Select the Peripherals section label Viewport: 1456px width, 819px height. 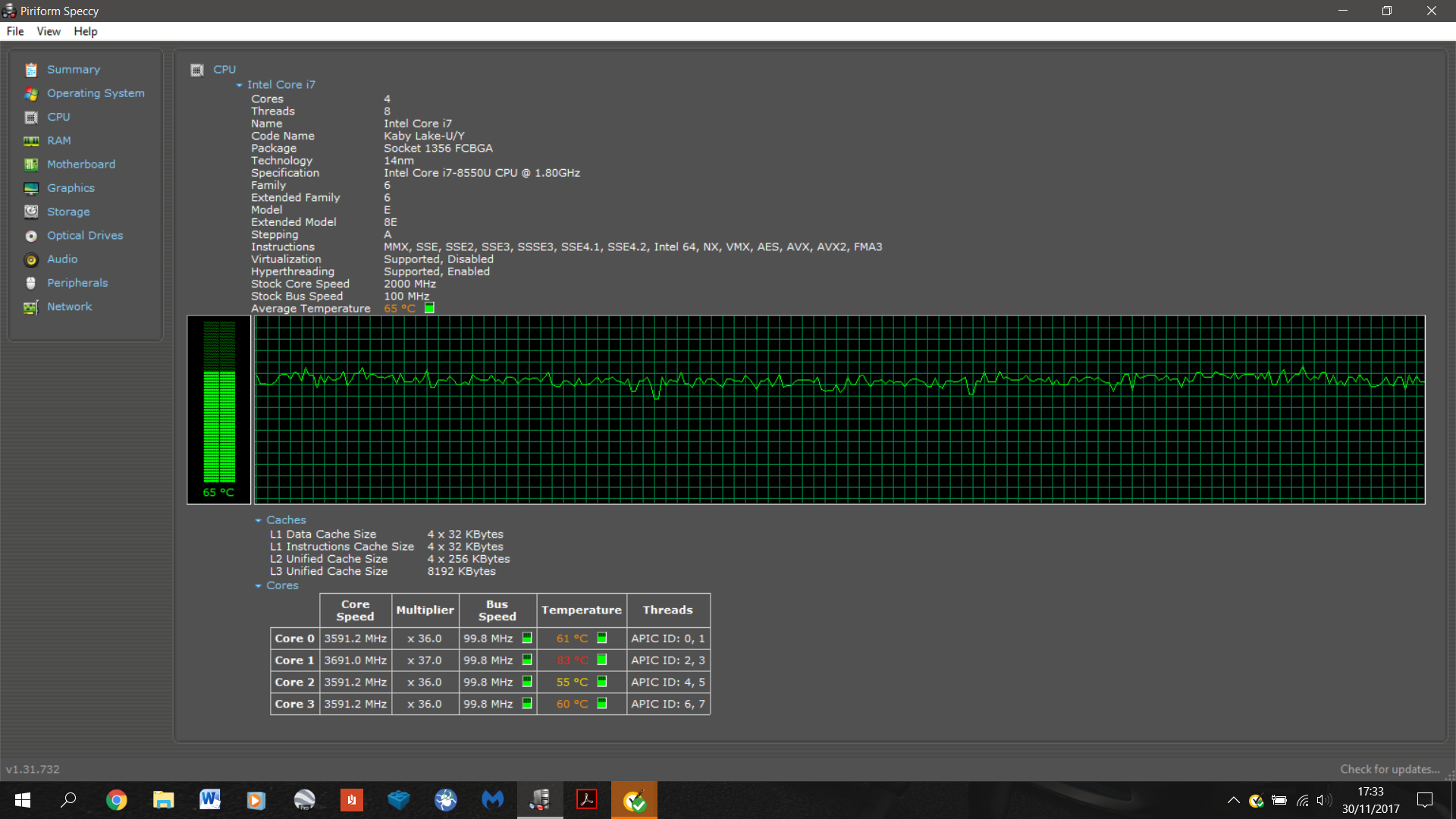[77, 283]
